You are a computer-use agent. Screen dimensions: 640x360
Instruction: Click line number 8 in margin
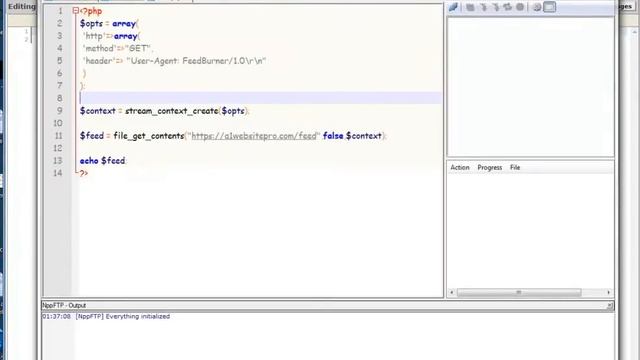pos(60,98)
